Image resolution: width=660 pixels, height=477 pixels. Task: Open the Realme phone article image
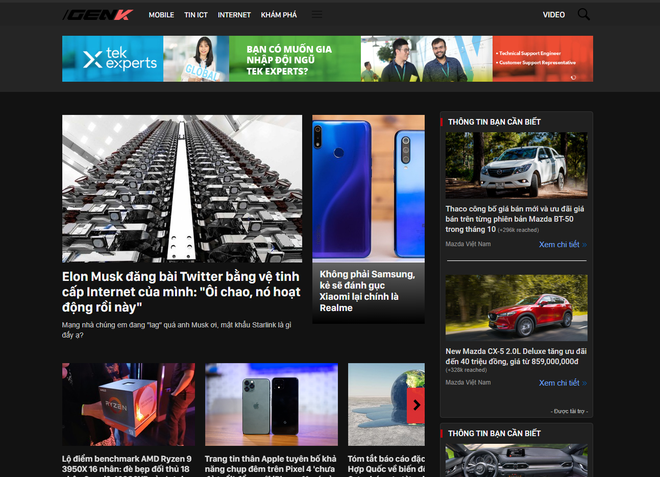[368, 188]
